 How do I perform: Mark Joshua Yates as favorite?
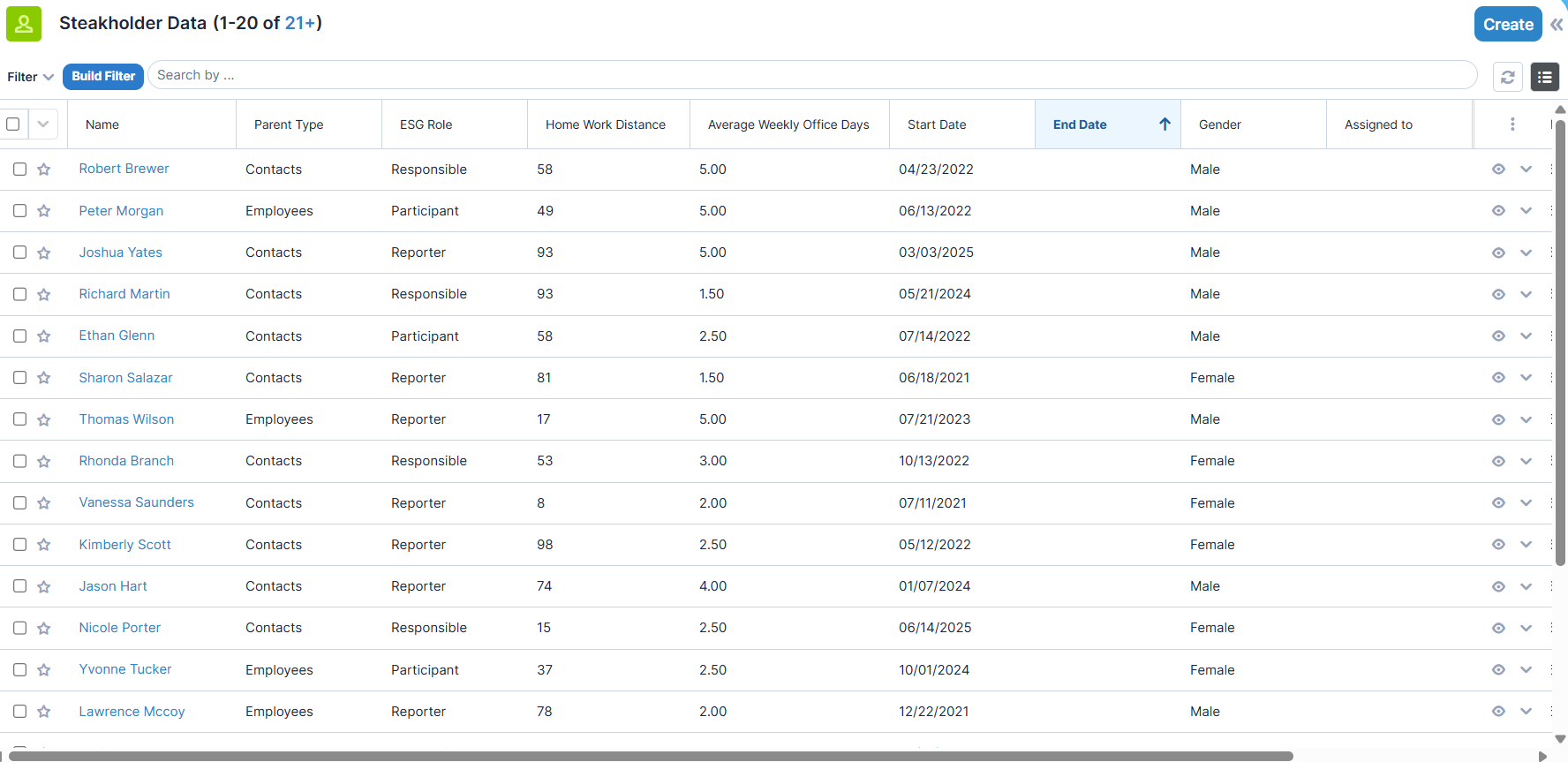(x=44, y=253)
